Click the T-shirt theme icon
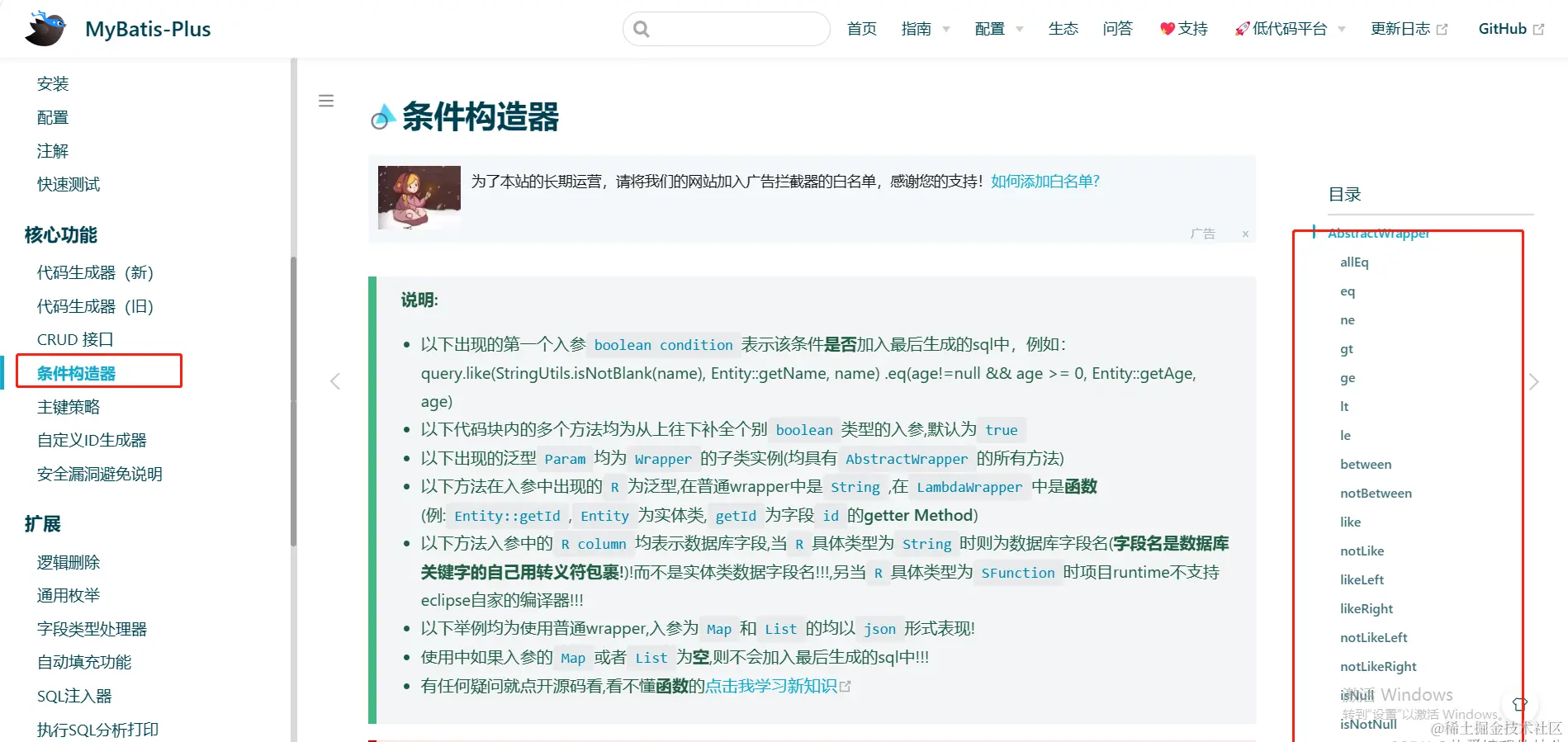This screenshot has height=742, width=1568. pos(1520,704)
